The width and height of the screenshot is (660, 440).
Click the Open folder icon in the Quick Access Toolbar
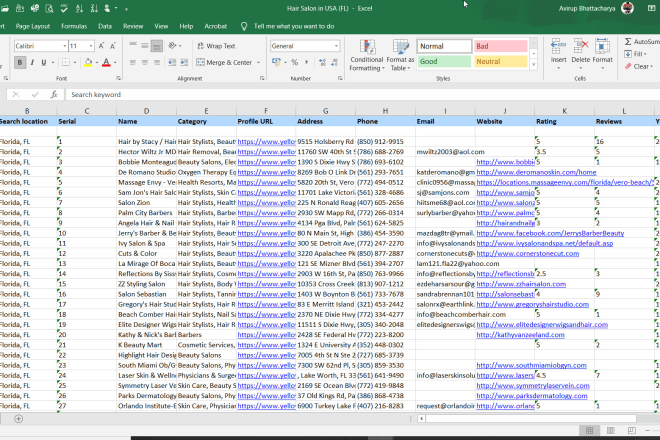pyautogui.click(x=4, y=8)
